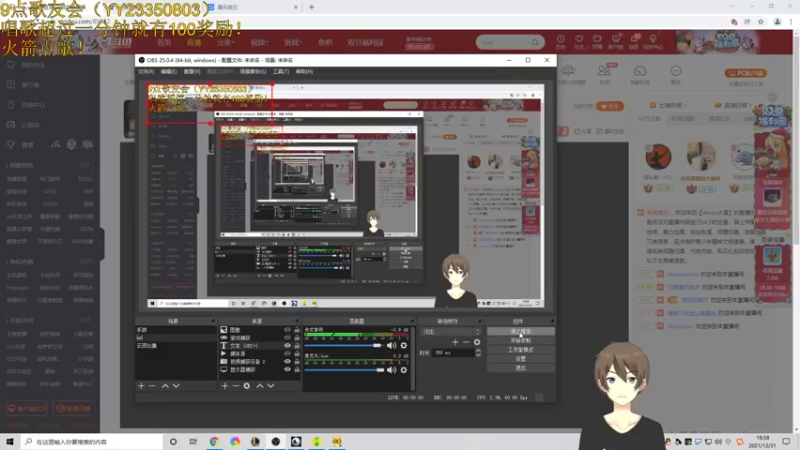Add a transition with the transitions plus icon
The image size is (800, 450).
[x=455, y=342]
